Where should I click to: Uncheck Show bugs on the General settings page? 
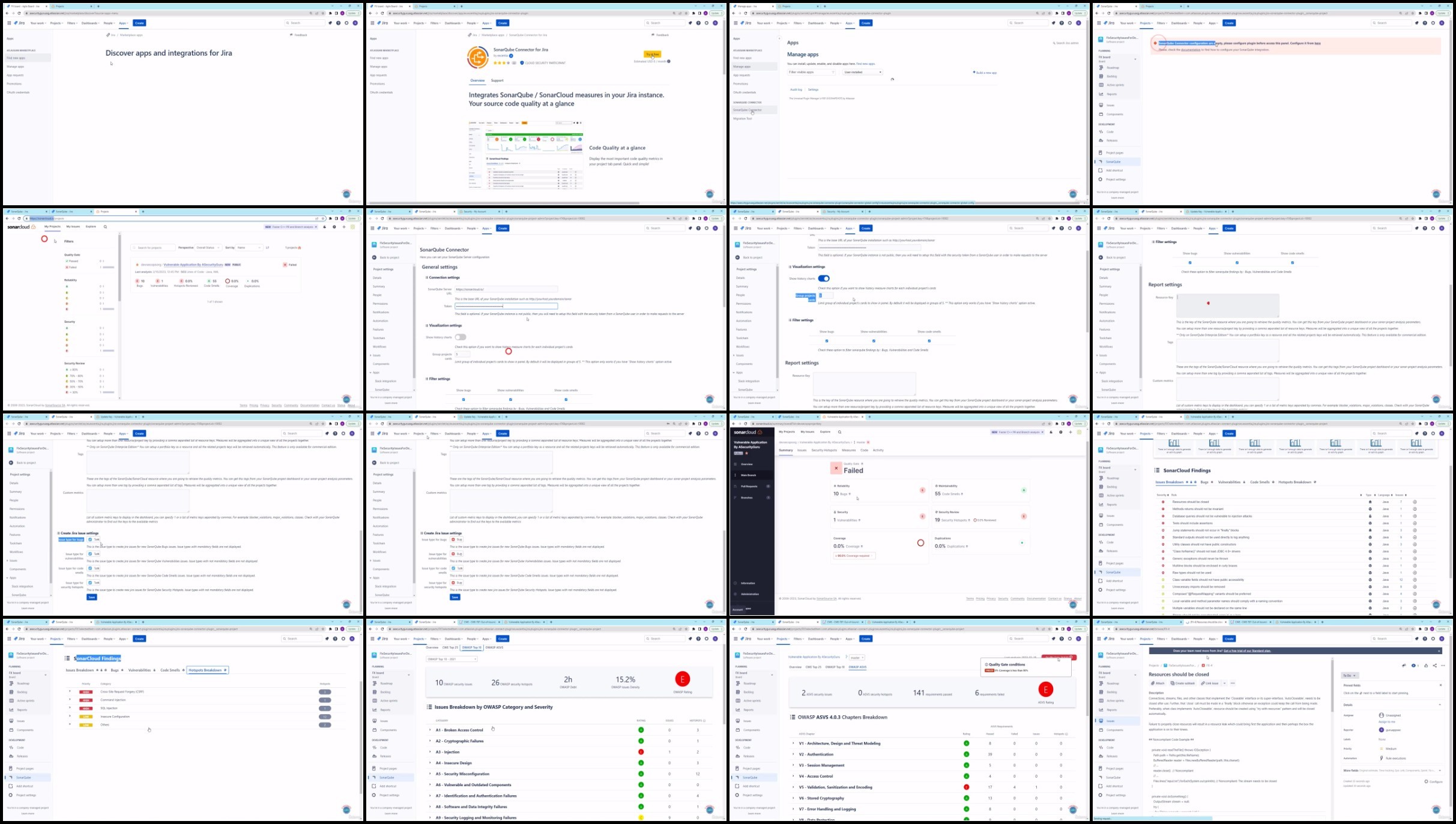[x=464, y=400]
